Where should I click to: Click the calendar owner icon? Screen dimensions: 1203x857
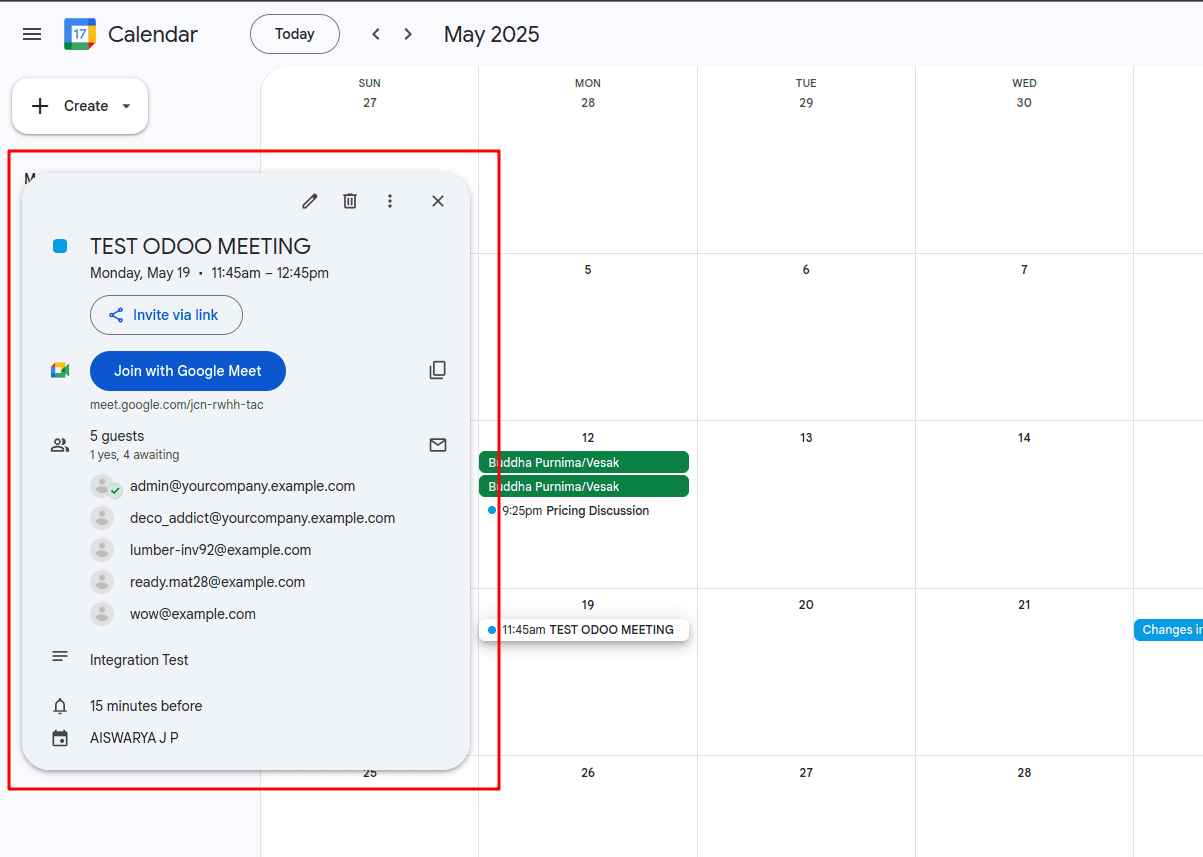coord(60,738)
